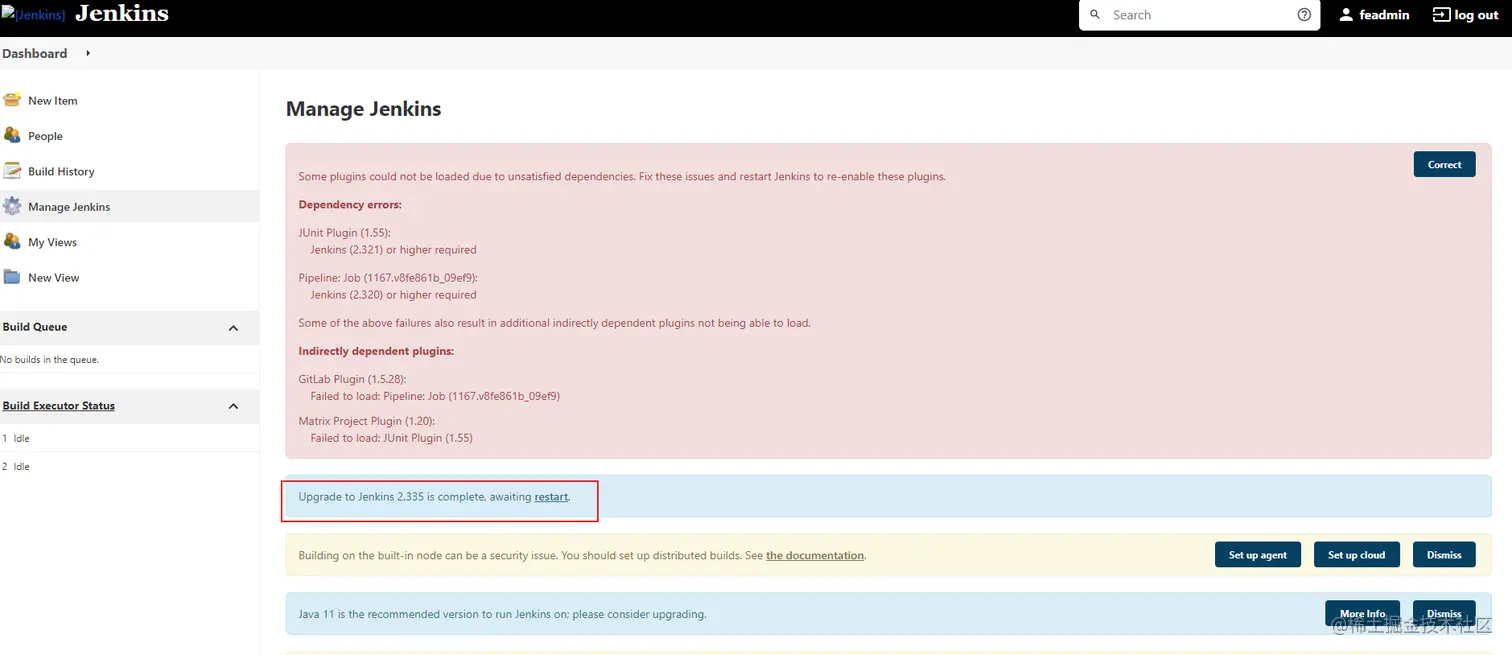Dismiss the built-in node security warning
The width and height of the screenshot is (1512, 655).
1444,555
